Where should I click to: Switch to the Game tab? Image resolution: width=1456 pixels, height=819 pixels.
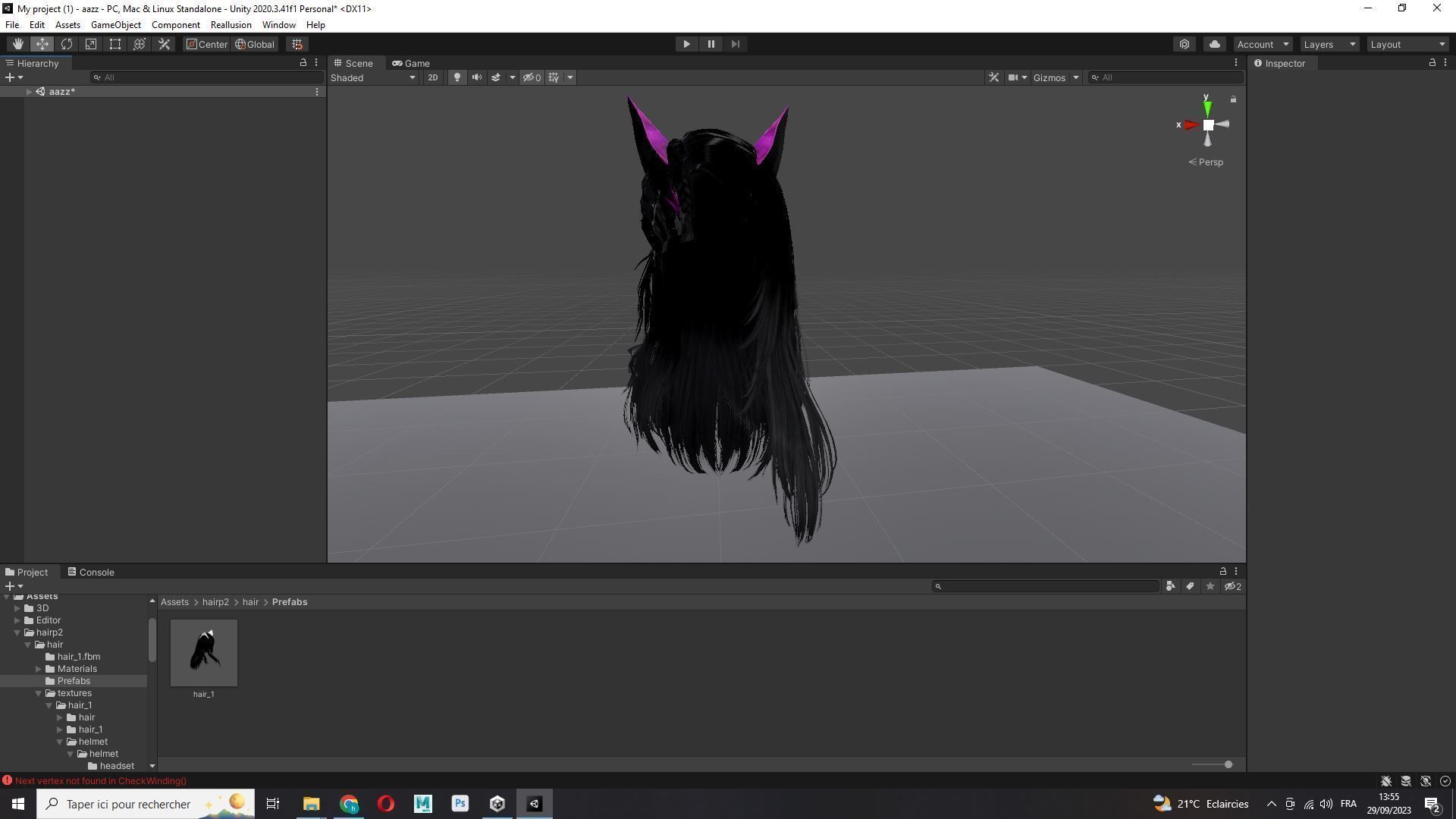(x=411, y=64)
